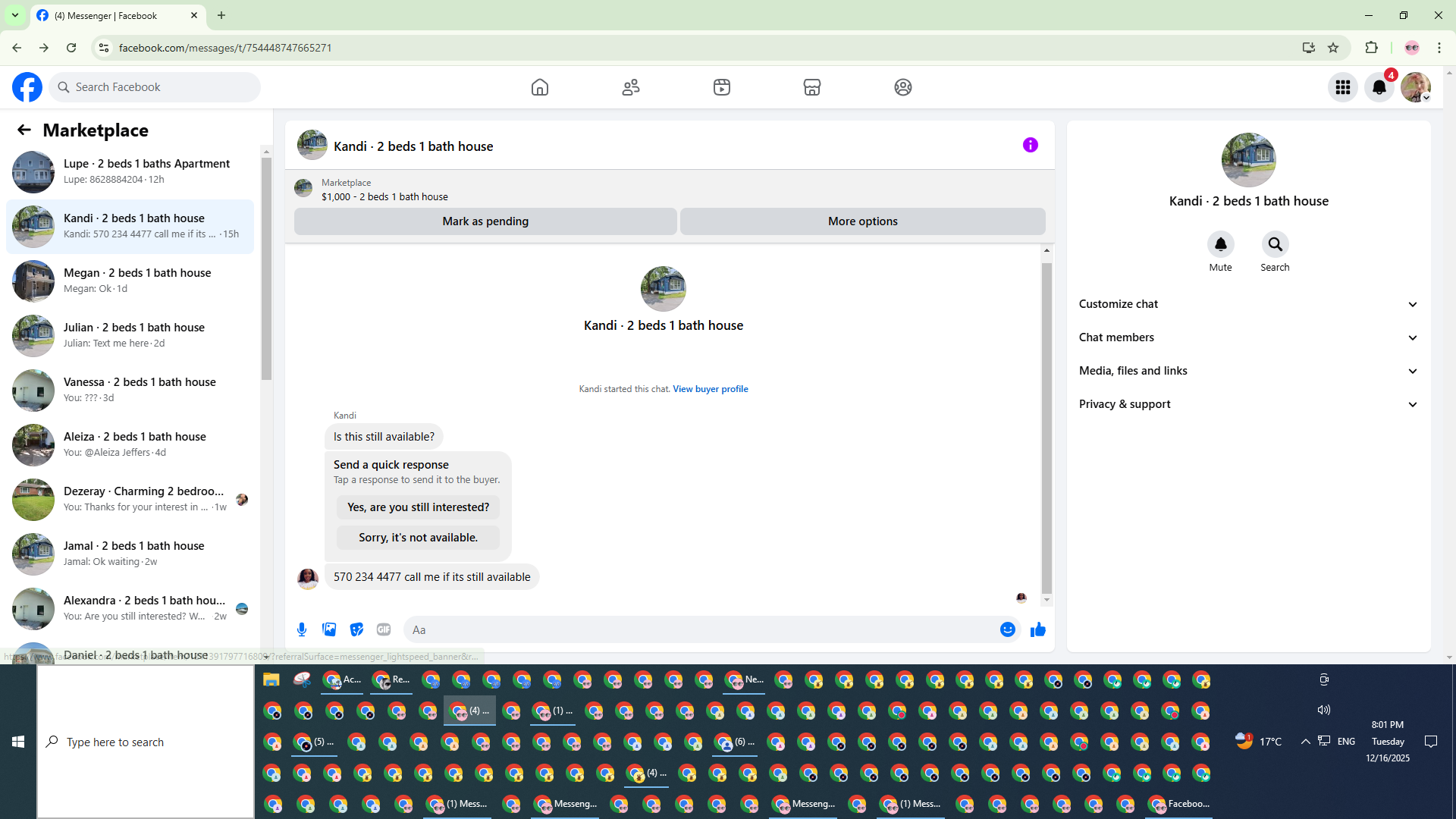Click the browser address bar URL
The height and width of the screenshot is (819, 1456).
click(x=225, y=48)
